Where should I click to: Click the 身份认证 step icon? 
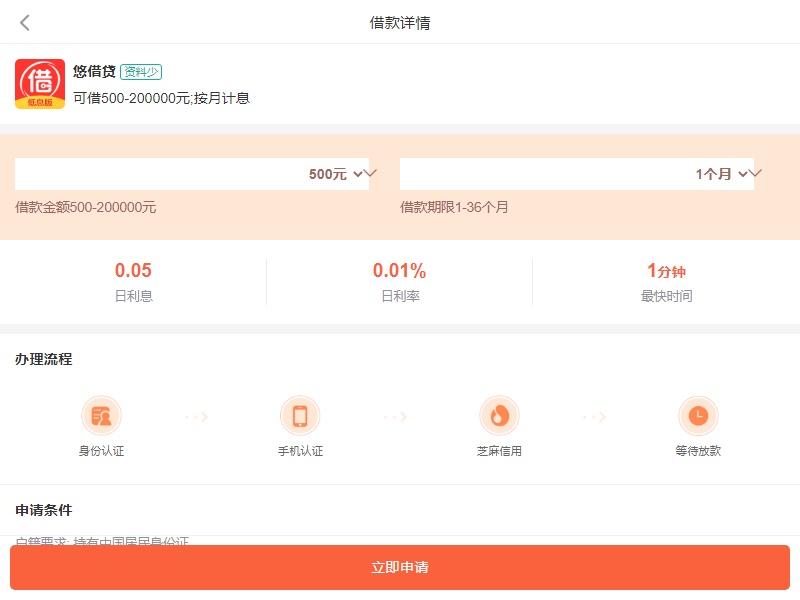(101, 415)
